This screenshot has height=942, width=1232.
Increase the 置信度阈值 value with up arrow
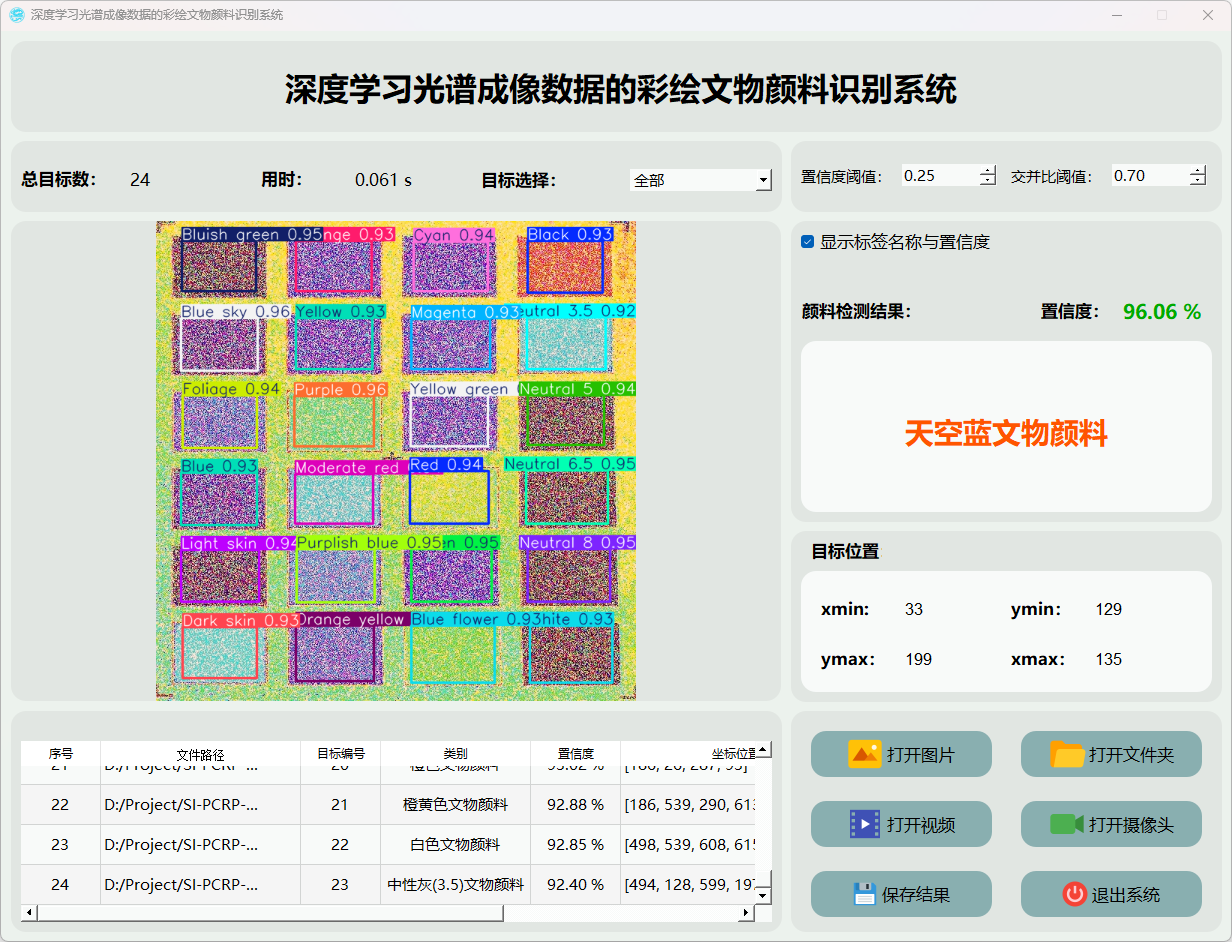pos(988,170)
